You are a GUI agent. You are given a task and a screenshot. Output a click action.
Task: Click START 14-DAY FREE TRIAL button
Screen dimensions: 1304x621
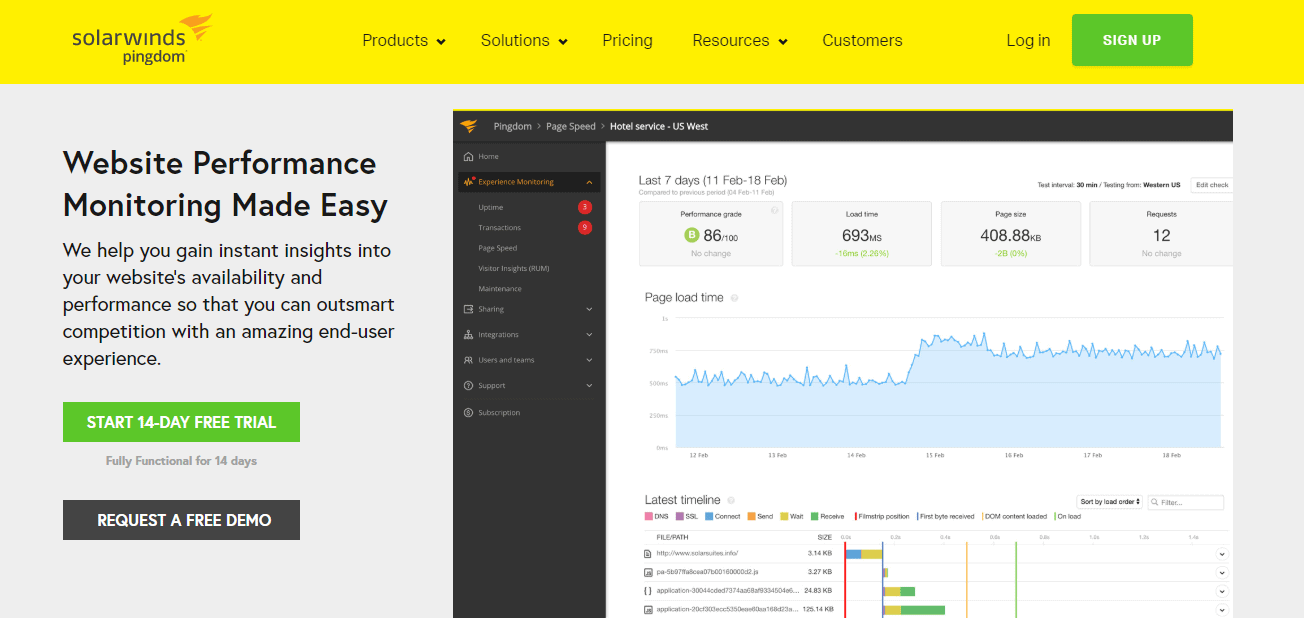tap(181, 422)
